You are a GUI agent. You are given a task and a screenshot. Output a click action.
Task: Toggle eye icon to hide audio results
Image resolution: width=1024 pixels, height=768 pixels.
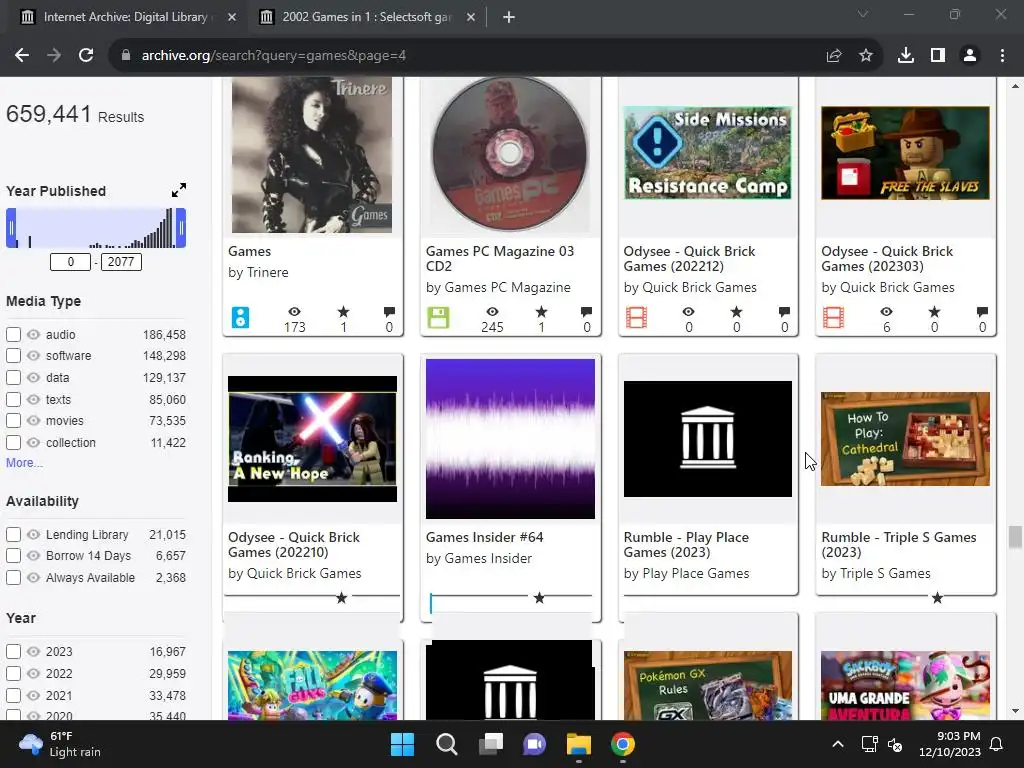33,334
